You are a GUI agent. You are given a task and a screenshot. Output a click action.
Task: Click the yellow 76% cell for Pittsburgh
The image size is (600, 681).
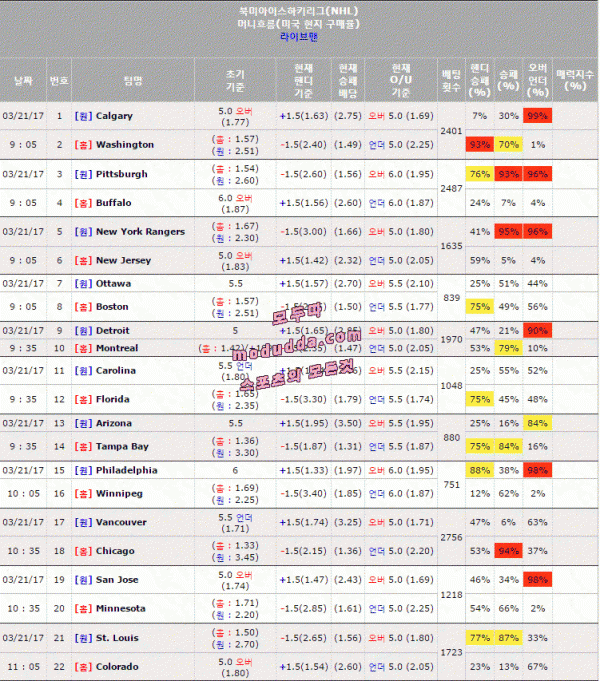coord(479,174)
